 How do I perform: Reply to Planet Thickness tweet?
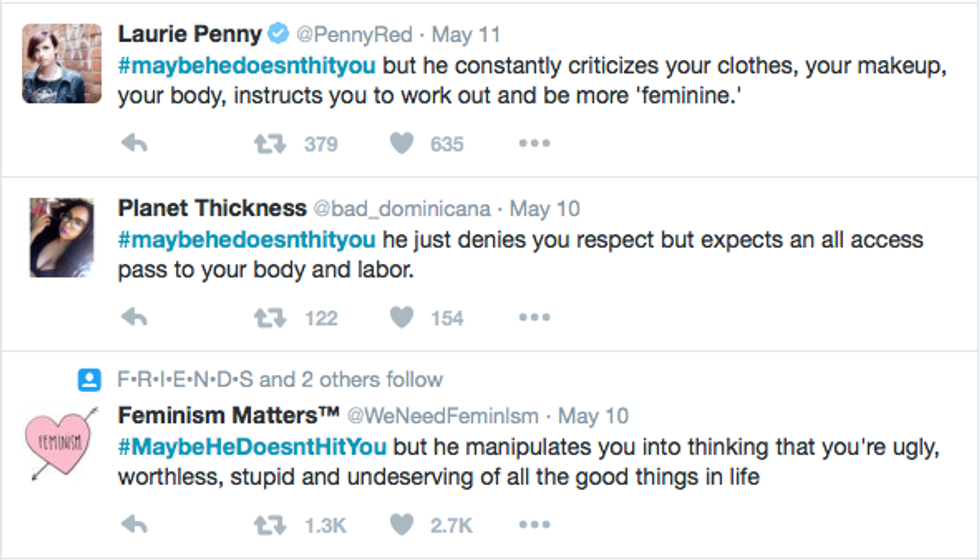[134, 318]
